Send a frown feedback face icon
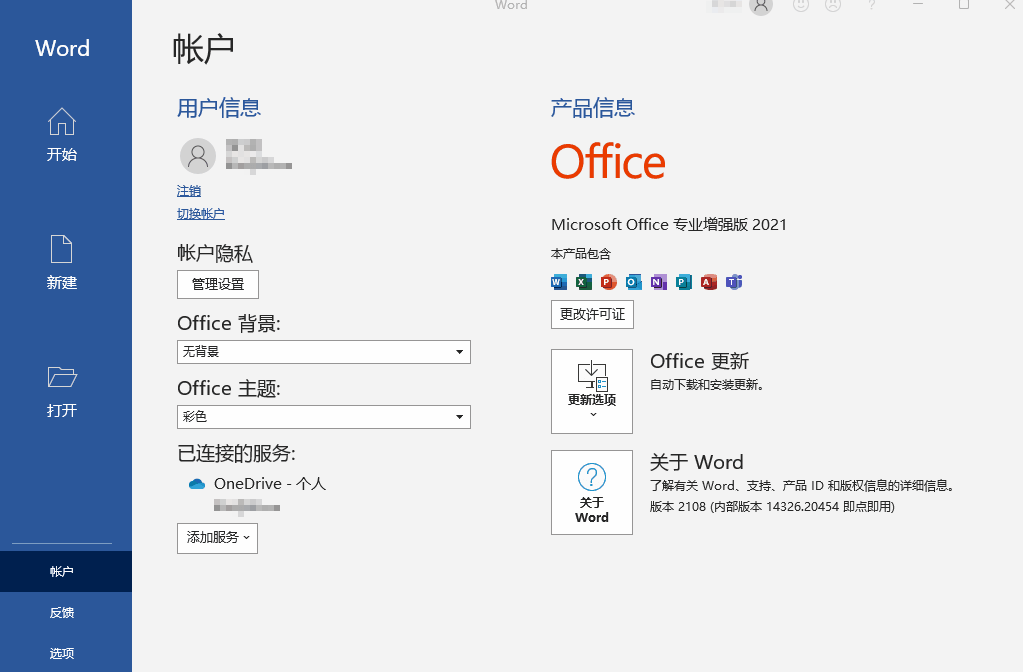Screen dimensions: 1023x672 point(833,5)
